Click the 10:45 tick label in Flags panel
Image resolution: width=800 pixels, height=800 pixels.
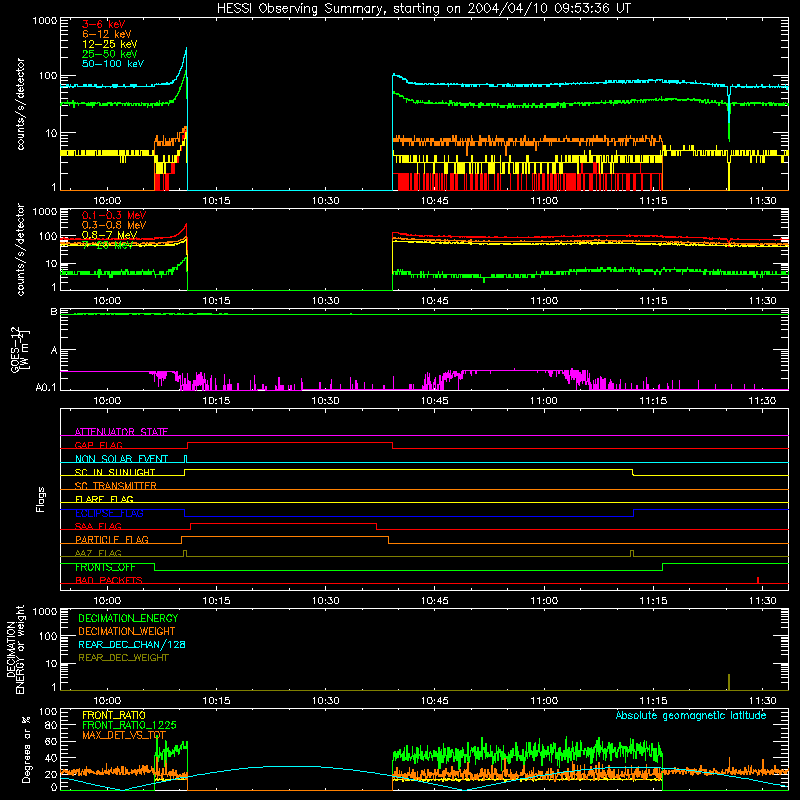coord(435,600)
